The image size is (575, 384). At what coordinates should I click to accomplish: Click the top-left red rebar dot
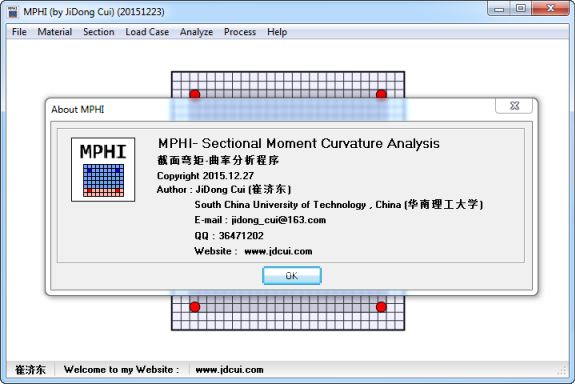tap(195, 94)
